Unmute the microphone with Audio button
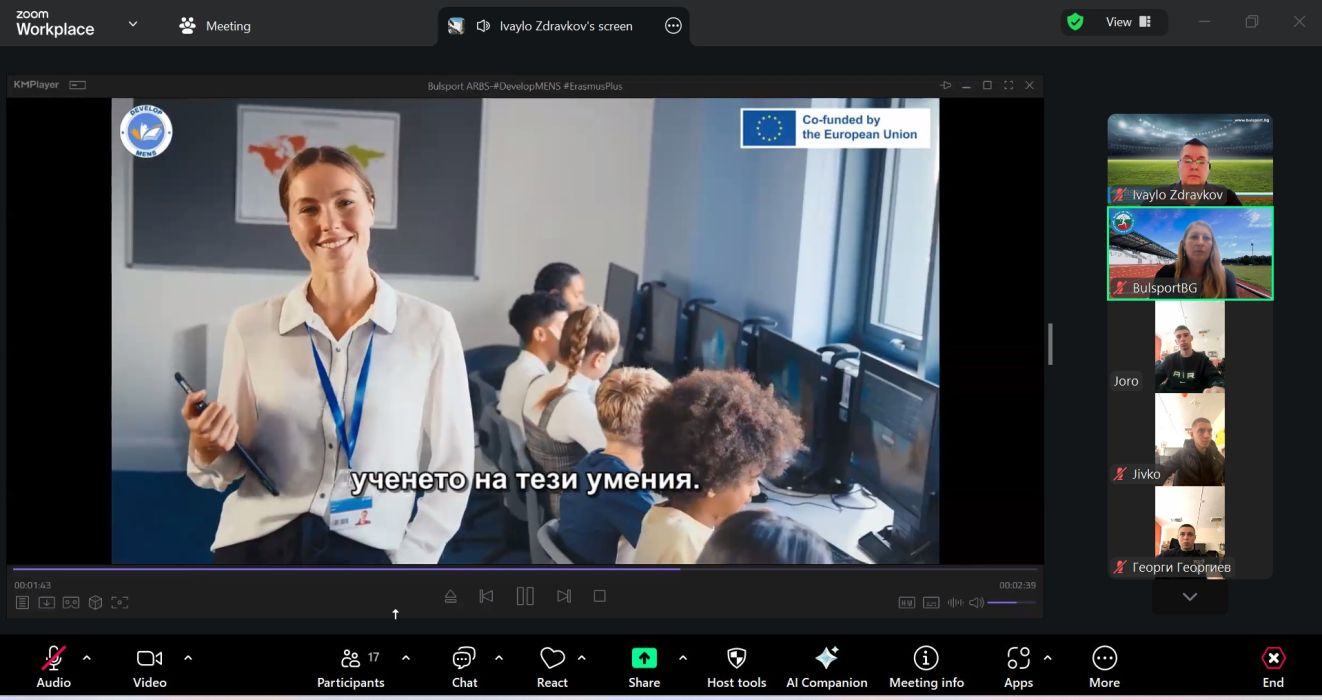Screen dimensions: 1322x700 (54, 666)
